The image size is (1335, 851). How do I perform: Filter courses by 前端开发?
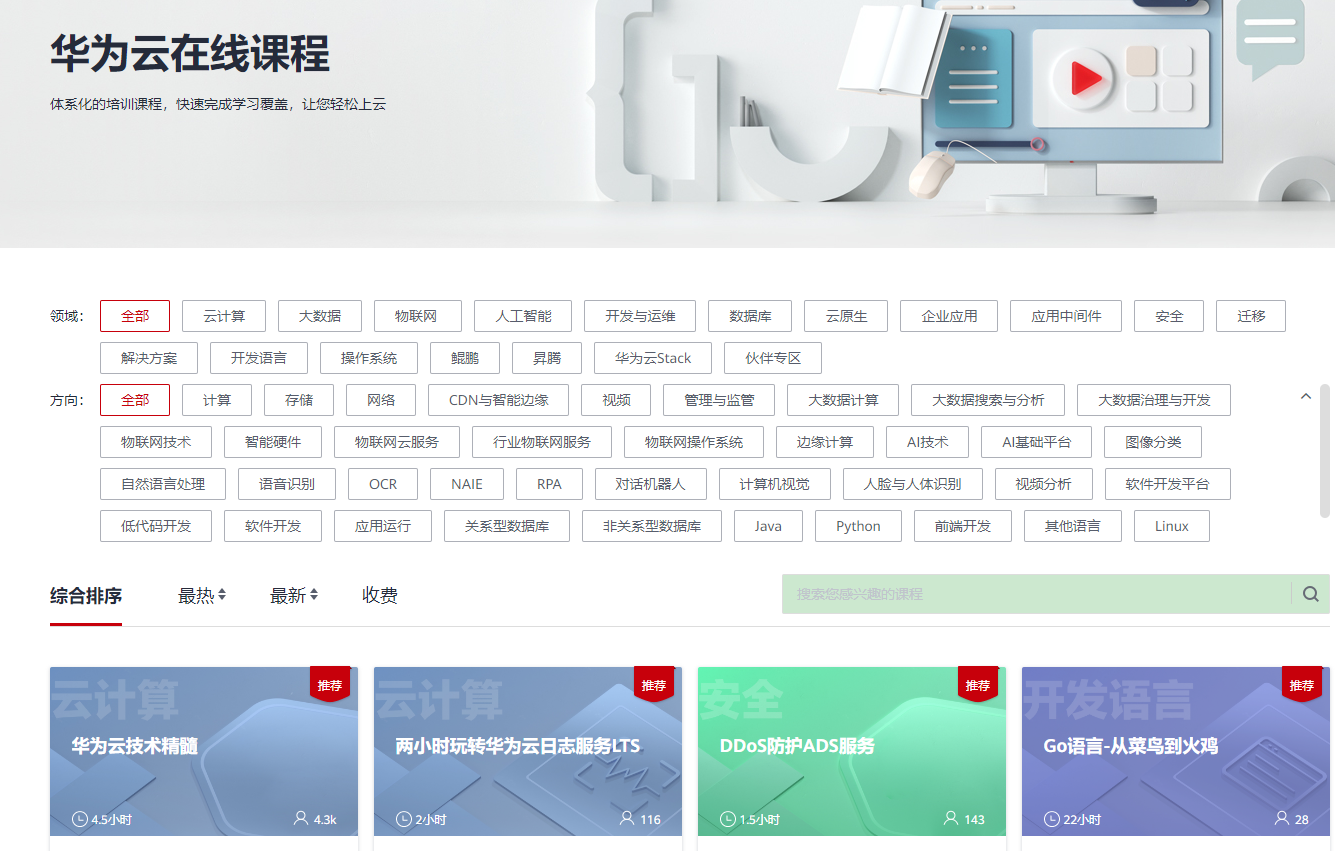pyautogui.click(x=963, y=526)
